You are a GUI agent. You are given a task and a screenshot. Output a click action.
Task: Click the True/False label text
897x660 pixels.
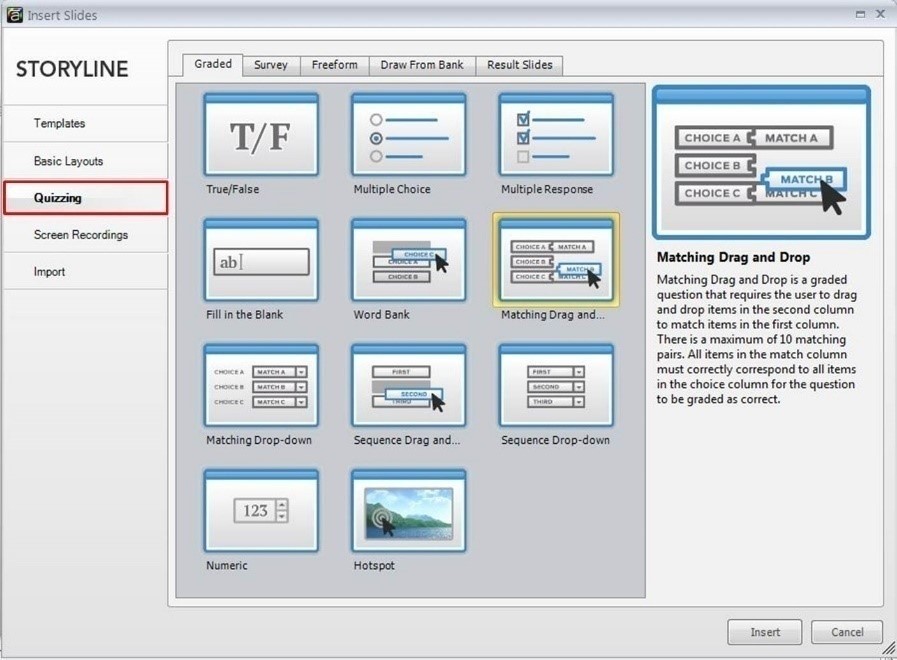point(232,189)
